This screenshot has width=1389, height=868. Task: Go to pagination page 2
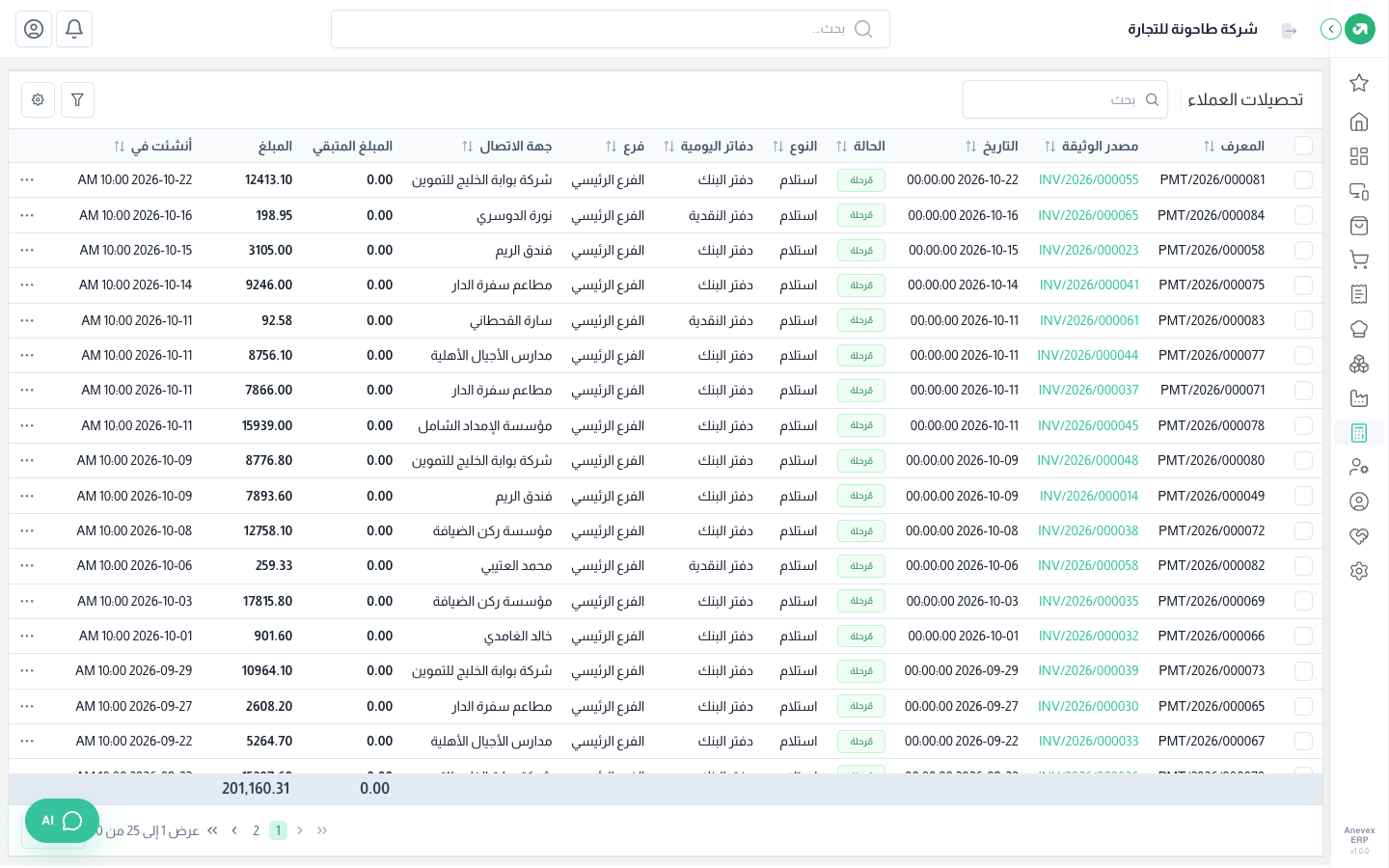point(256,830)
